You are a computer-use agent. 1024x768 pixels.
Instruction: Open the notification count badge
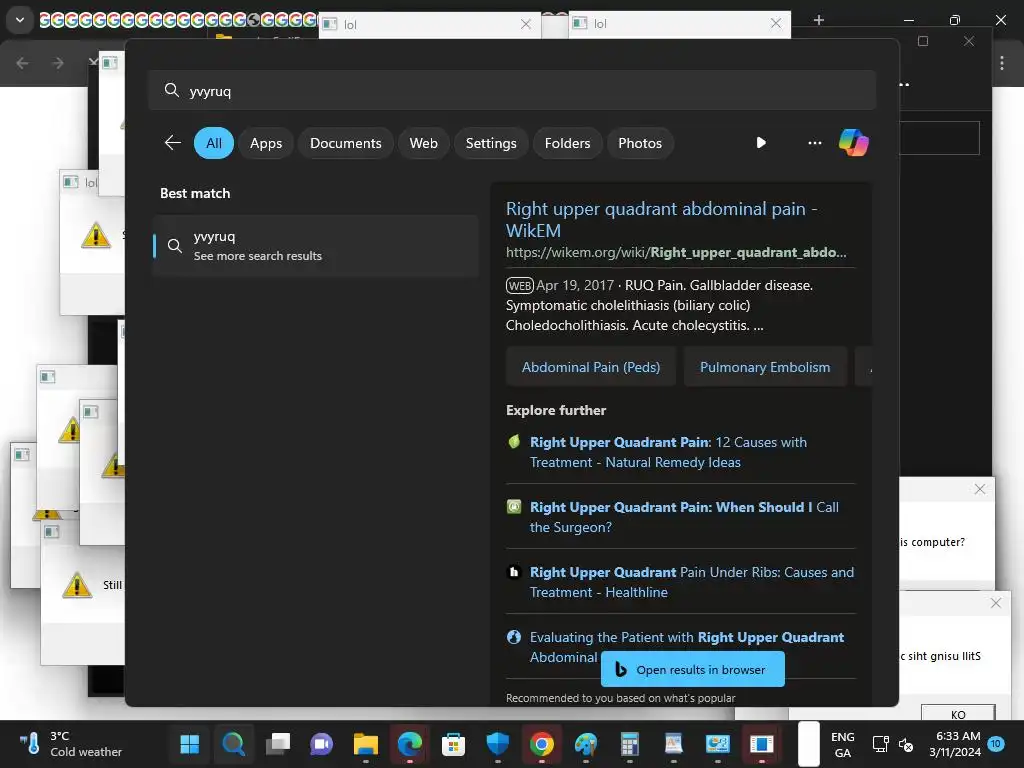coord(996,744)
